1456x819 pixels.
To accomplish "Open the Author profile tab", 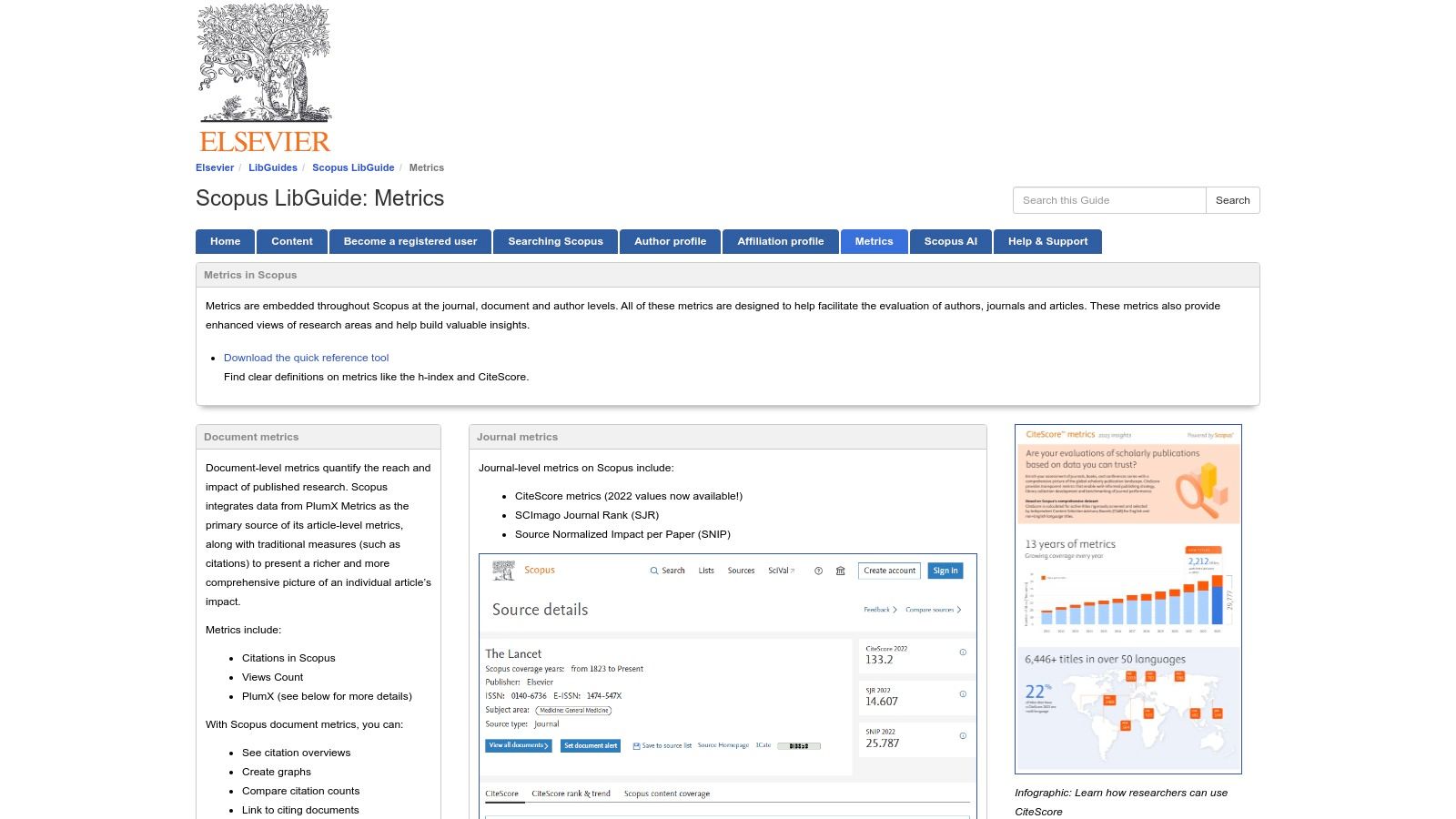I will [x=671, y=241].
